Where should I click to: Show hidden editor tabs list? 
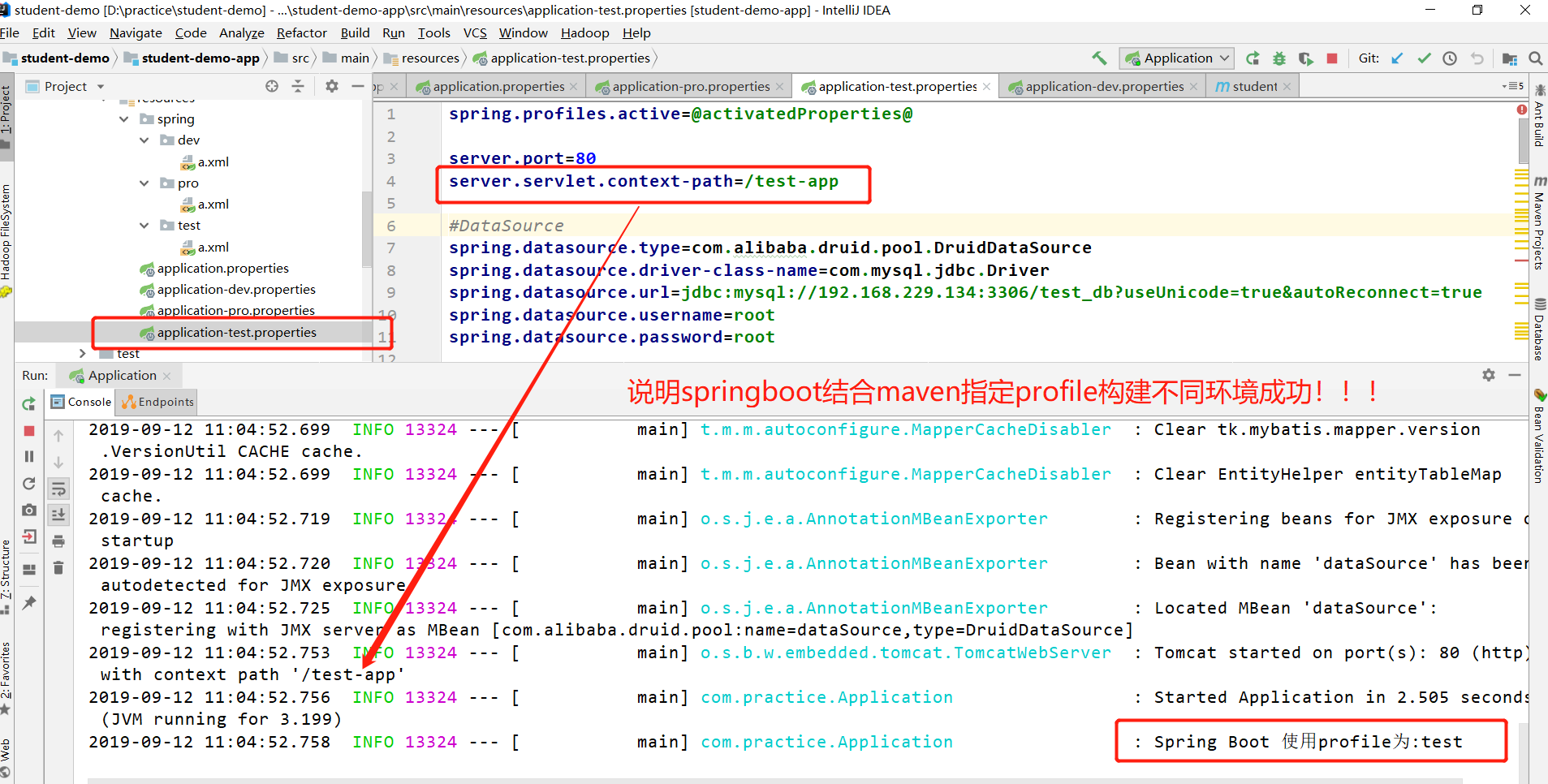tap(1512, 86)
